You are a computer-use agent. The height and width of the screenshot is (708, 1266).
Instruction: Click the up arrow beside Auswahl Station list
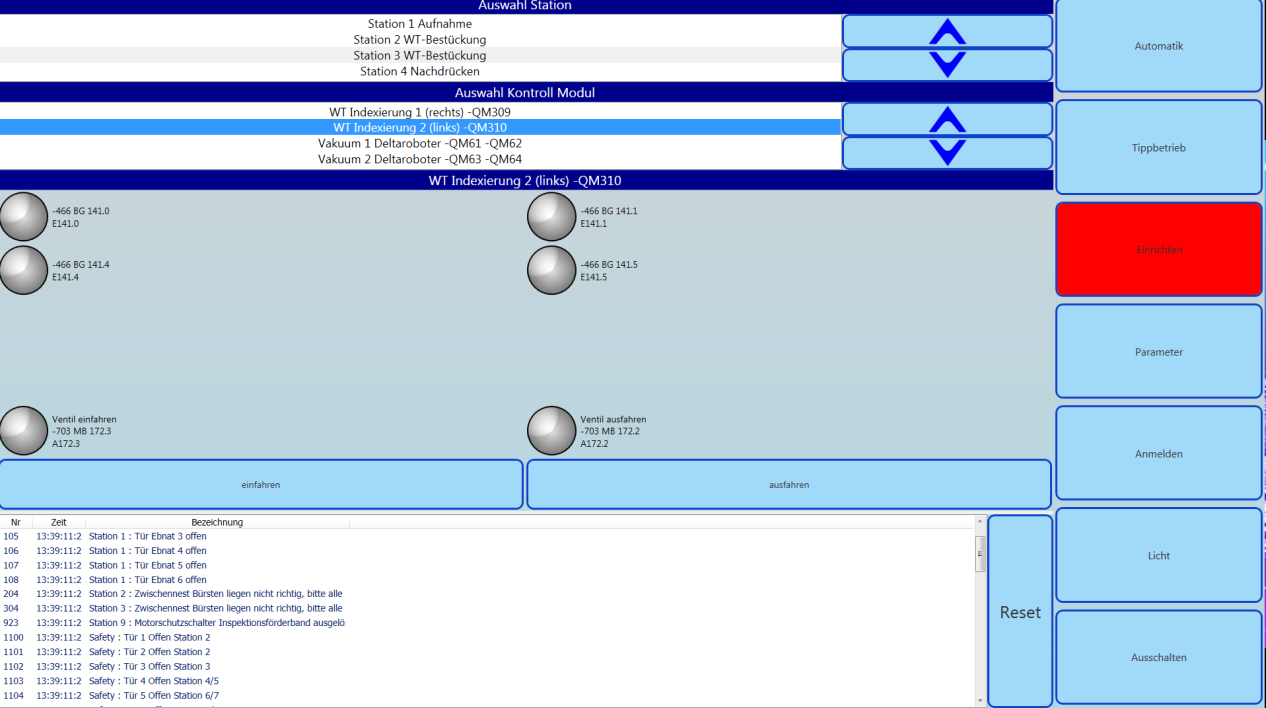(947, 31)
